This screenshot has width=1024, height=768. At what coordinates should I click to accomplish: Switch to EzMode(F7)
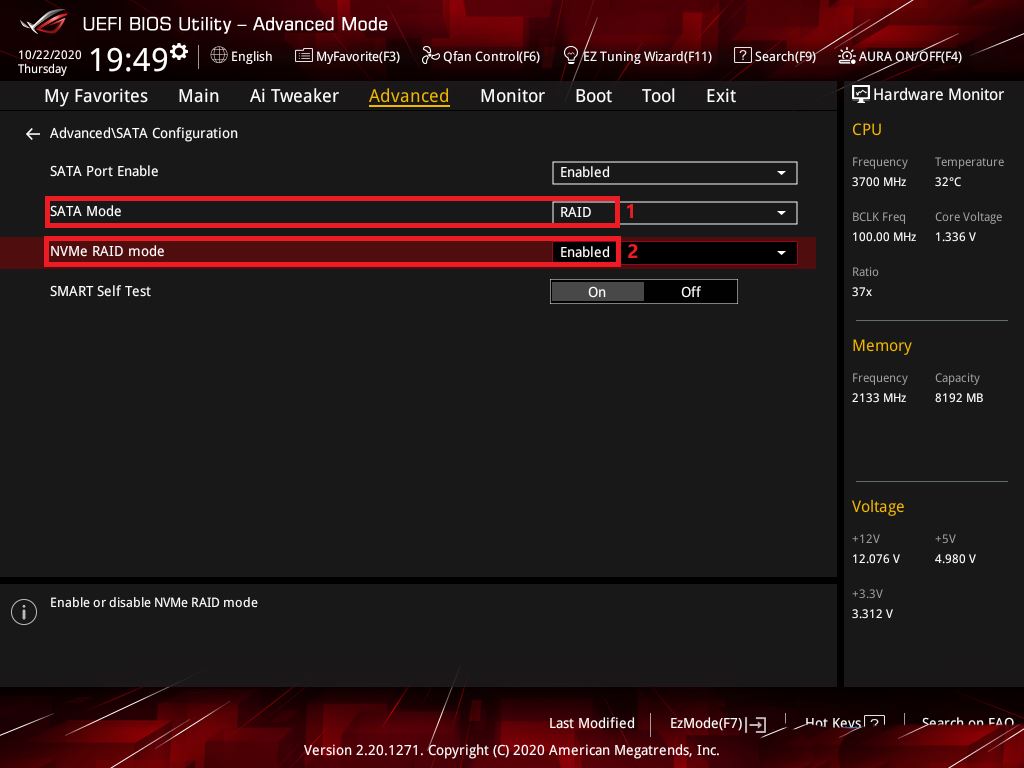pos(717,723)
